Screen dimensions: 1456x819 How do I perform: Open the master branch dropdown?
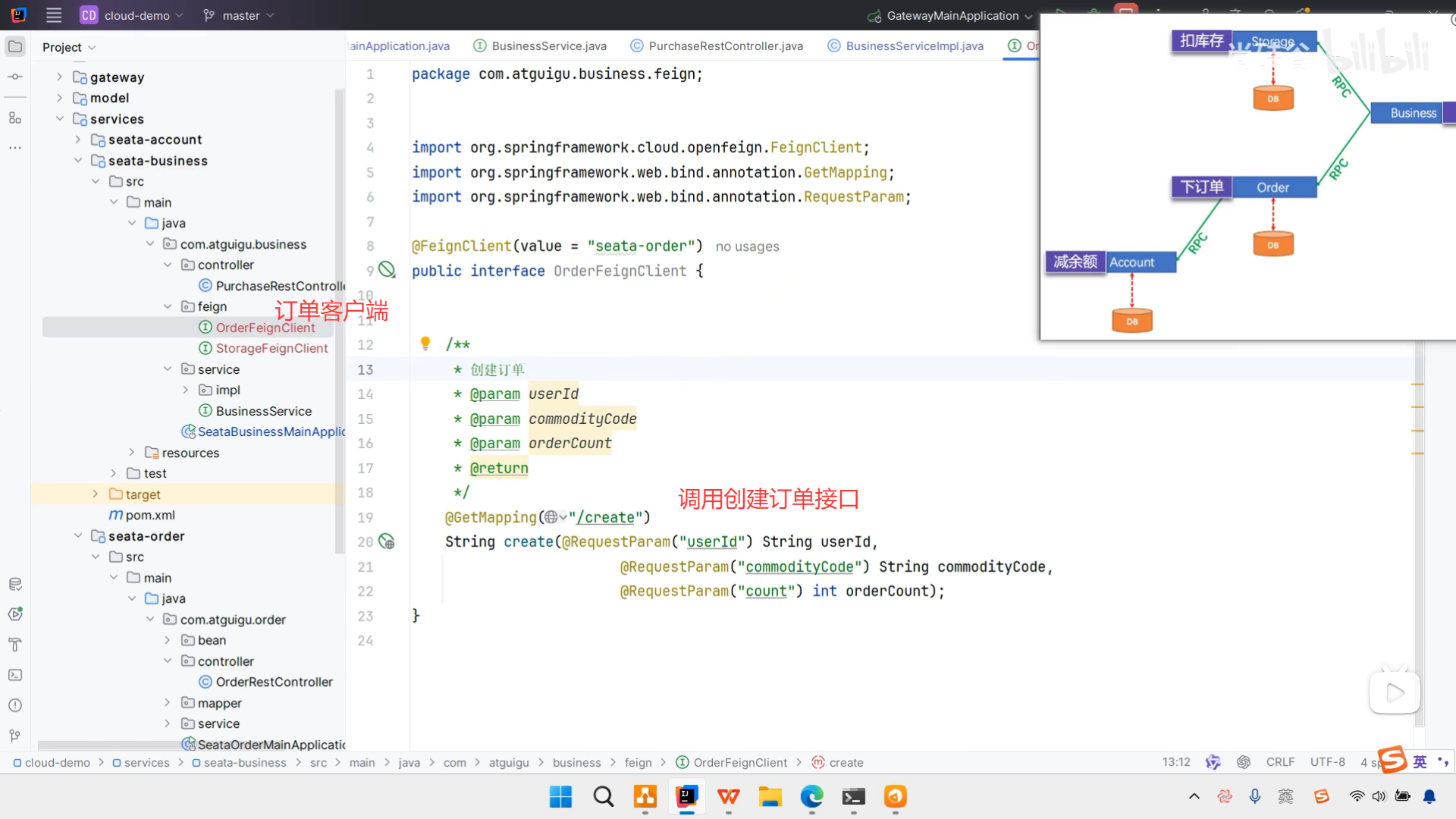[x=239, y=15]
